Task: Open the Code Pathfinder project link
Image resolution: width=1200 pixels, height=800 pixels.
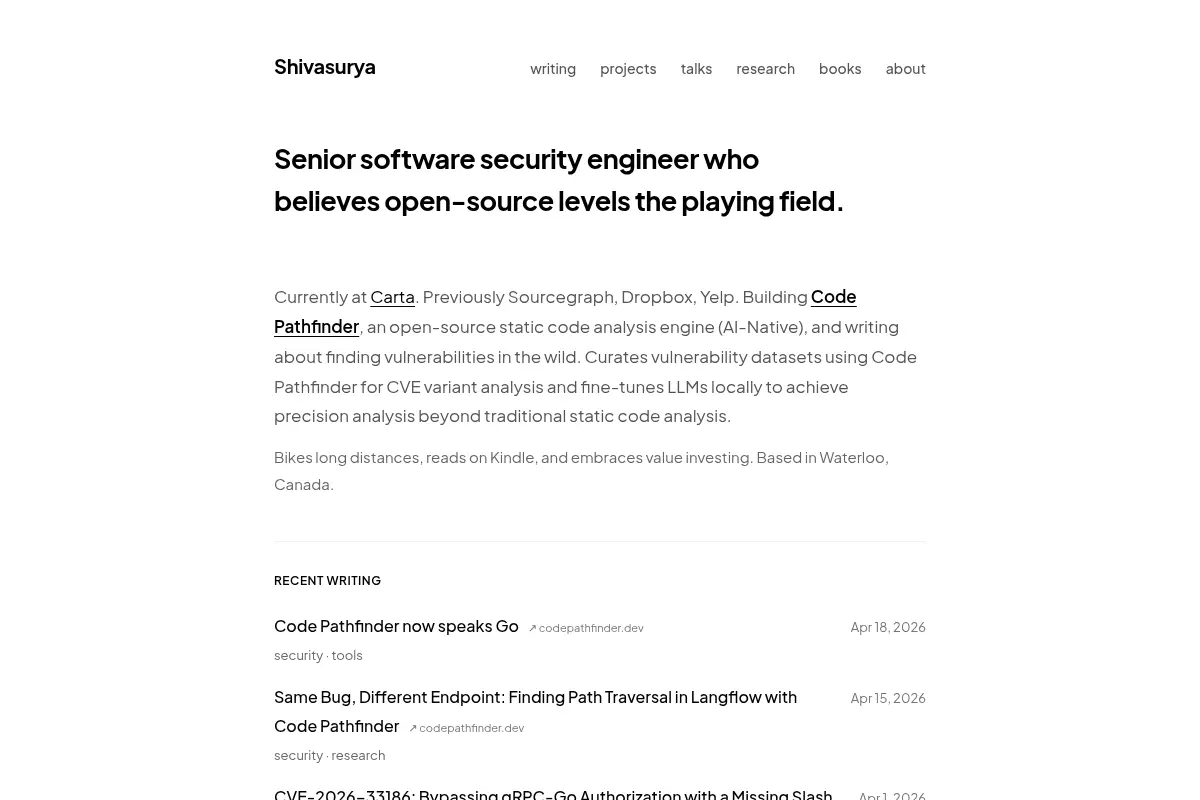Action: tap(565, 311)
